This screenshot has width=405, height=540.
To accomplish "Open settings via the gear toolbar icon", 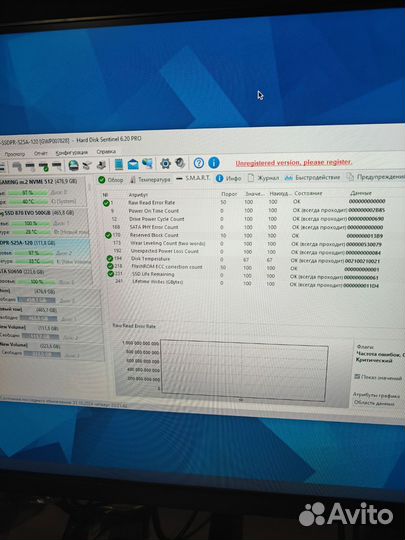I will (166, 163).
